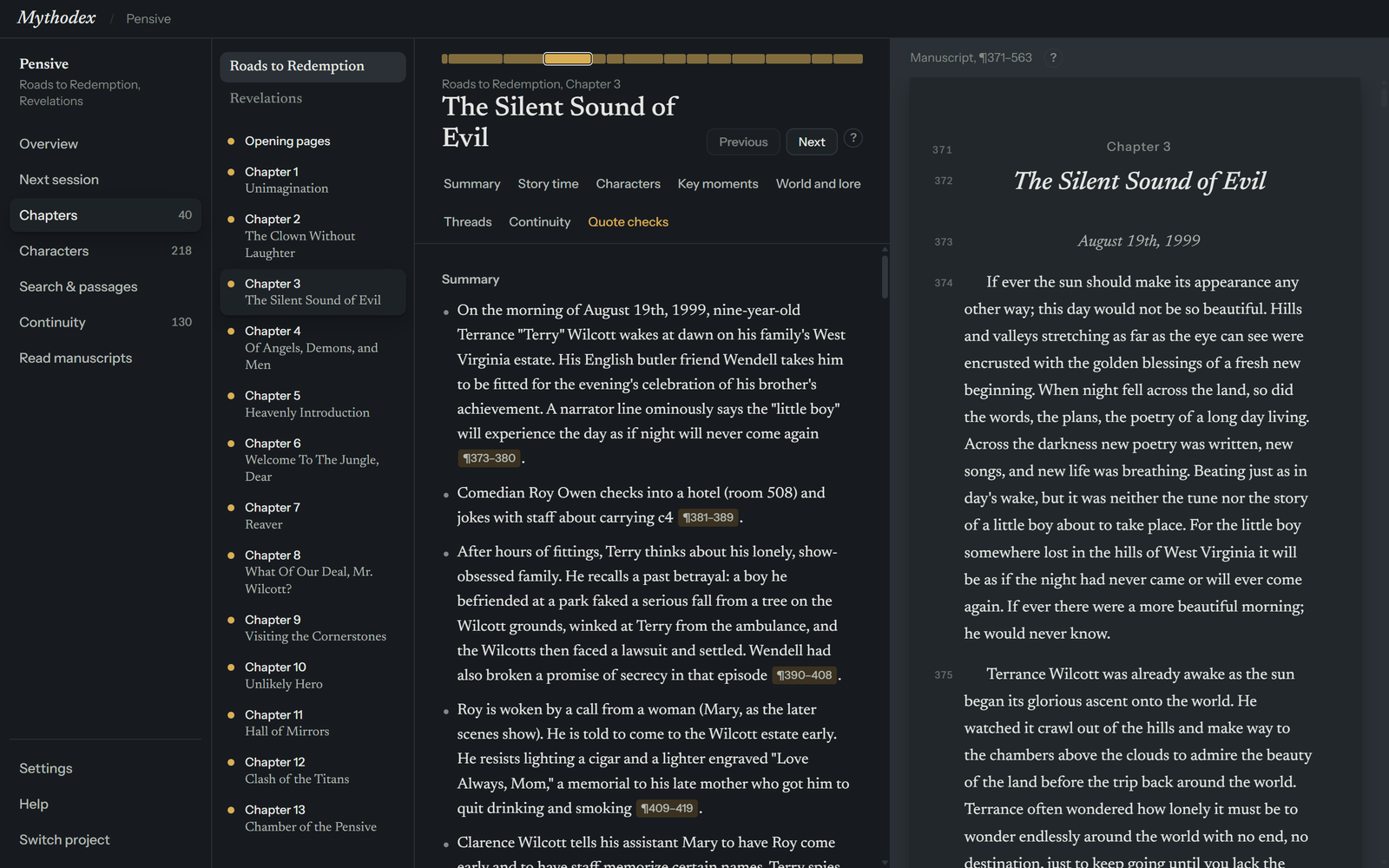Open the Key moments tab
Screen dimensions: 1389x868
[718, 184]
